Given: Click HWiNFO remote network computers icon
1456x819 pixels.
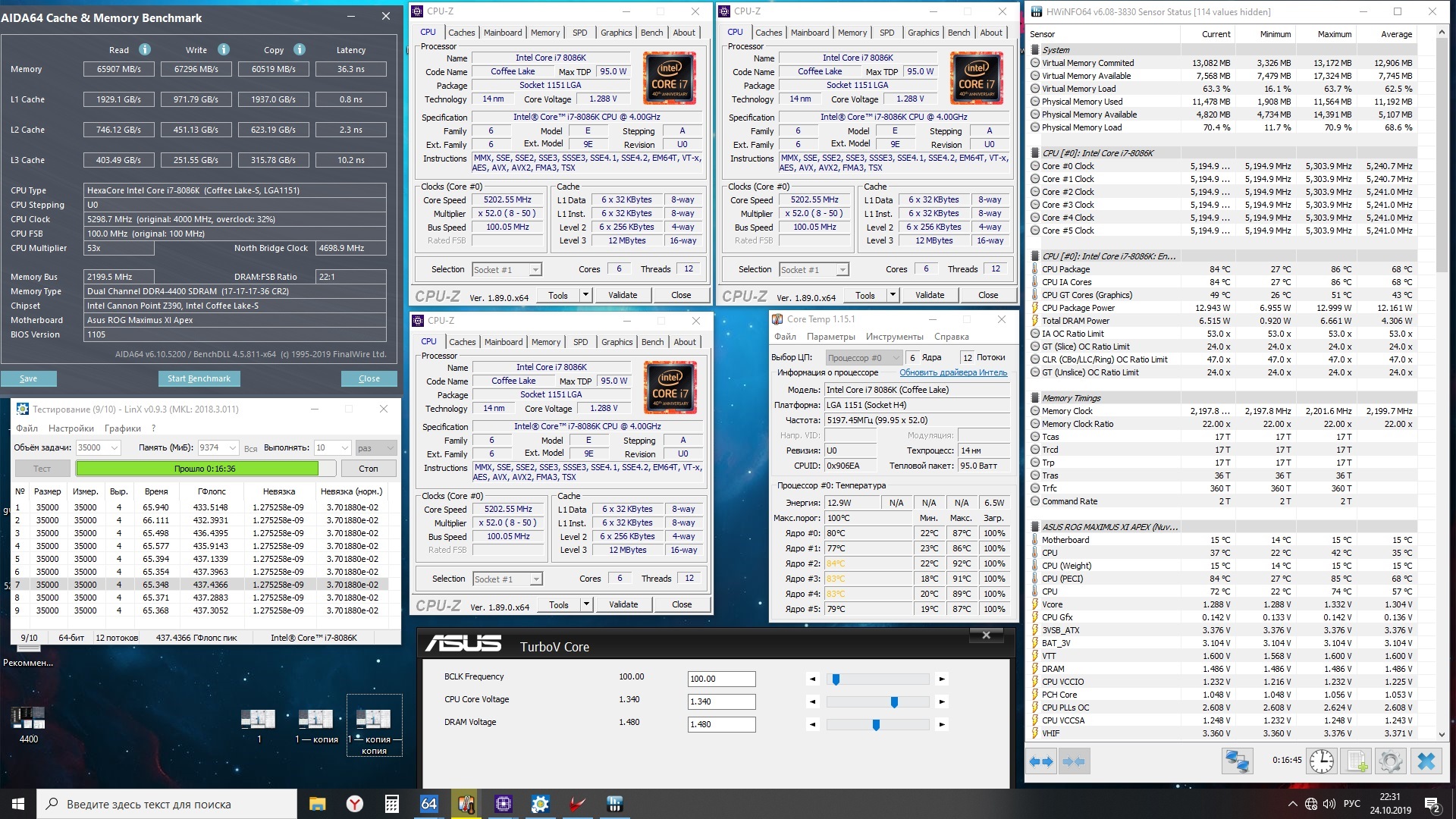Looking at the screenshot, I should (x=1237, y=761).
